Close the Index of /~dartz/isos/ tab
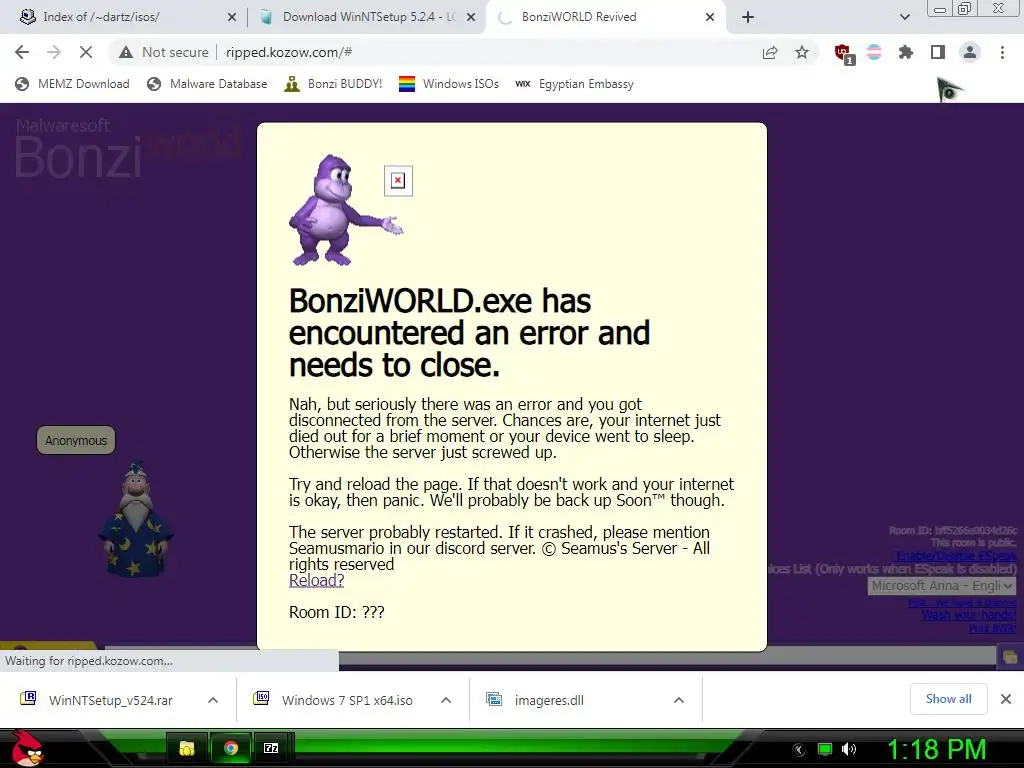 (232, 17)
